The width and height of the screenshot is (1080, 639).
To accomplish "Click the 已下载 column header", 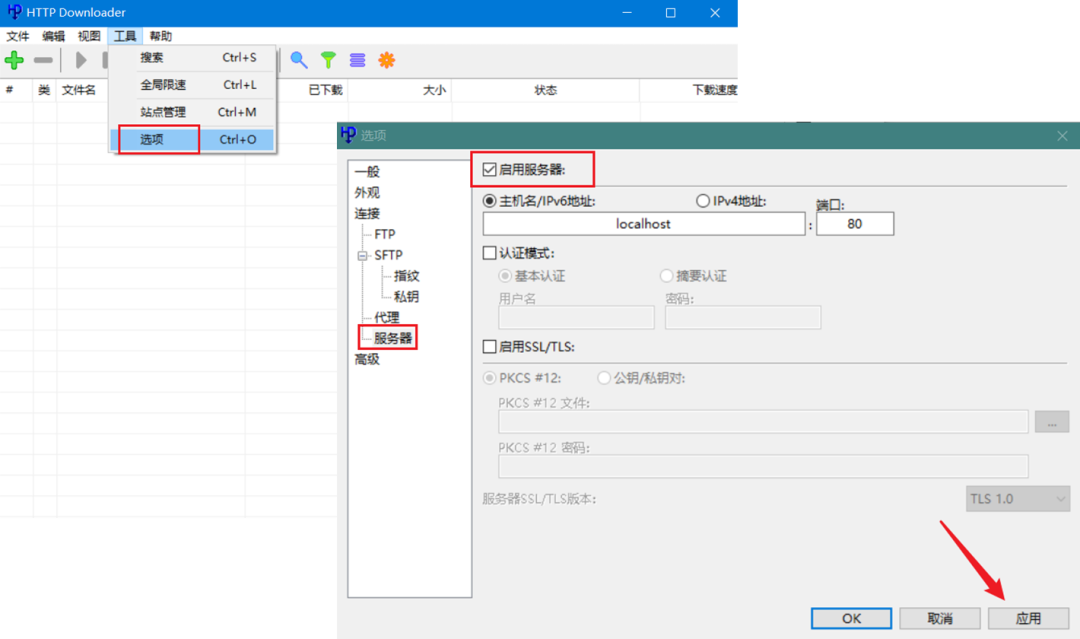I will click(x=325, y=90).
